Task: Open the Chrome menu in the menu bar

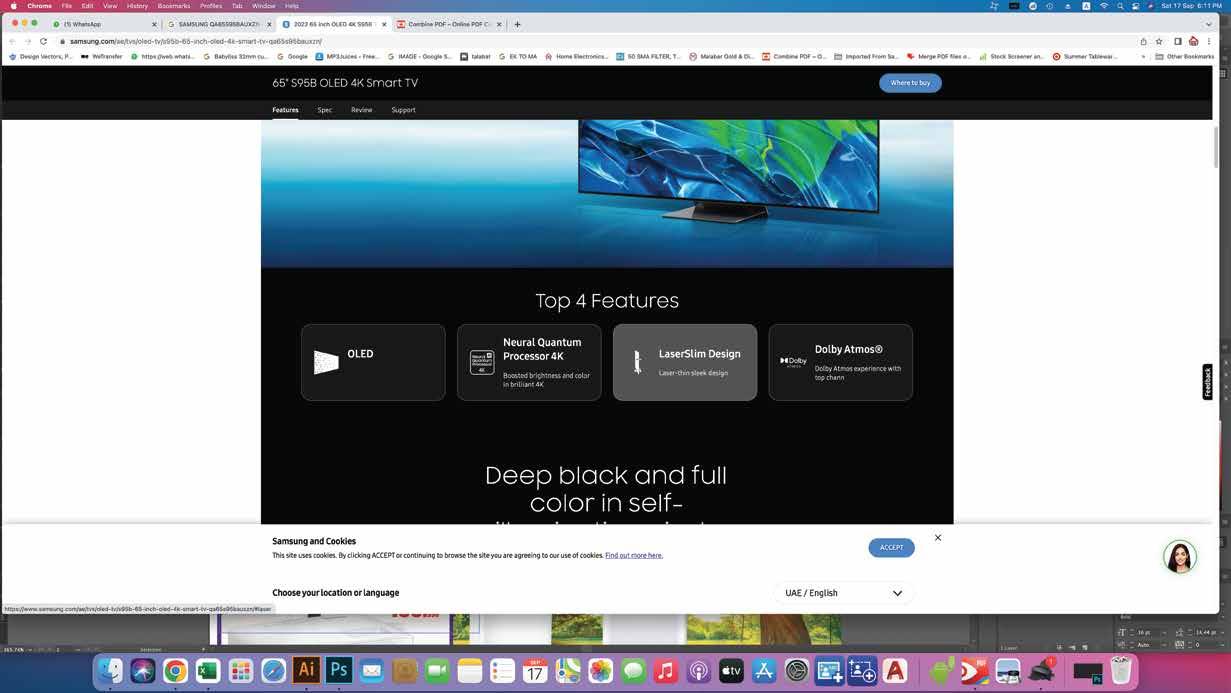Action: [x=40, y=6]
